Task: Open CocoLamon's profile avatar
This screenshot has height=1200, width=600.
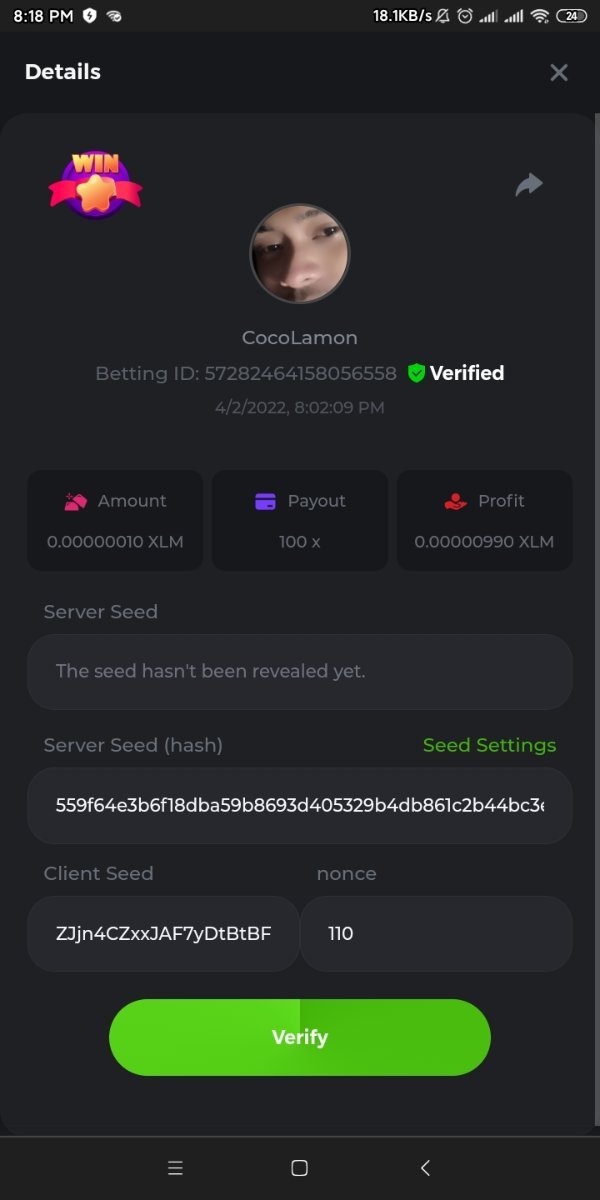Action: click(x=299, y=254)
